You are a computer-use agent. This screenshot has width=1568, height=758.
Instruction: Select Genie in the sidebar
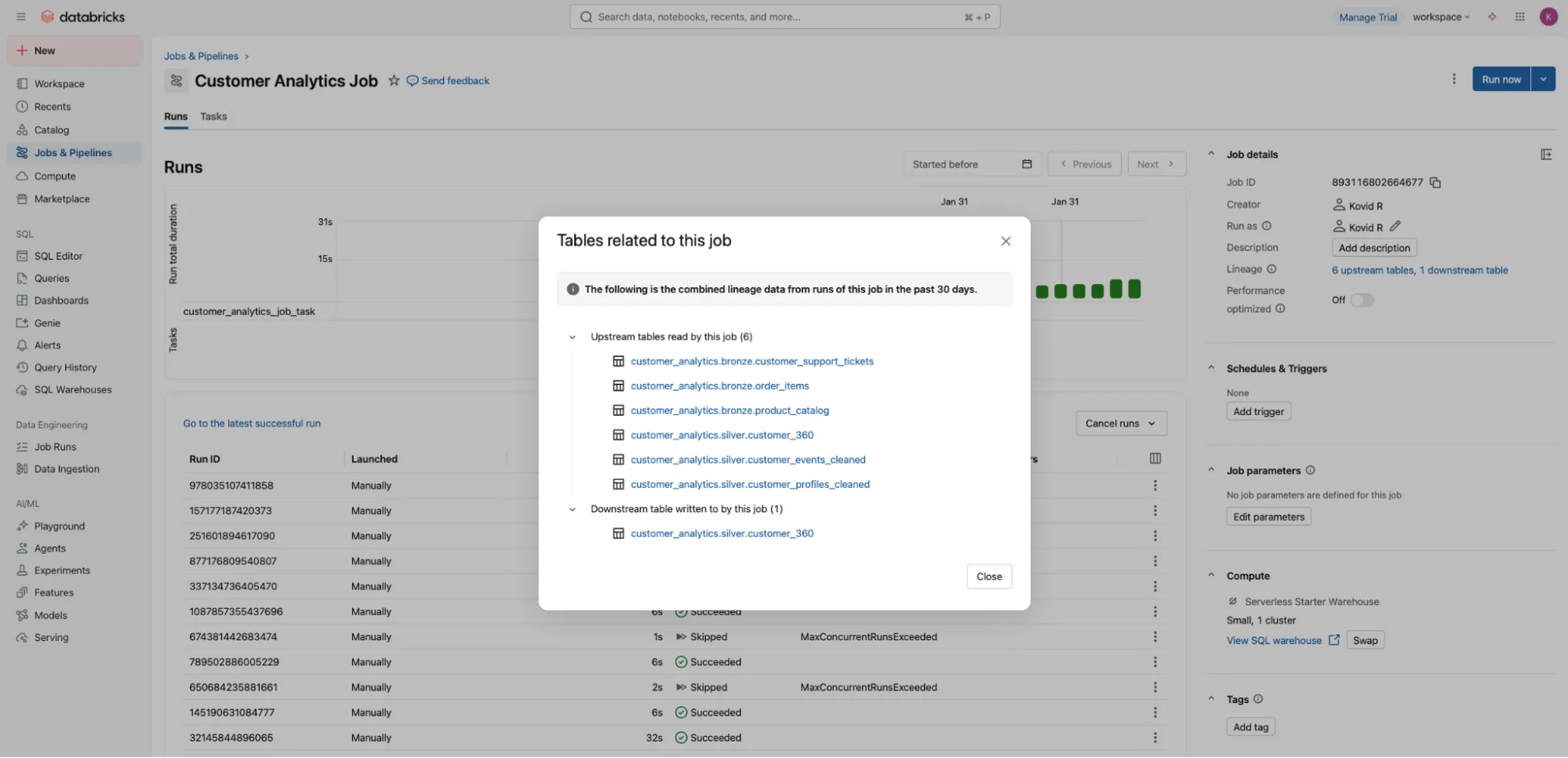pos(47,323)
